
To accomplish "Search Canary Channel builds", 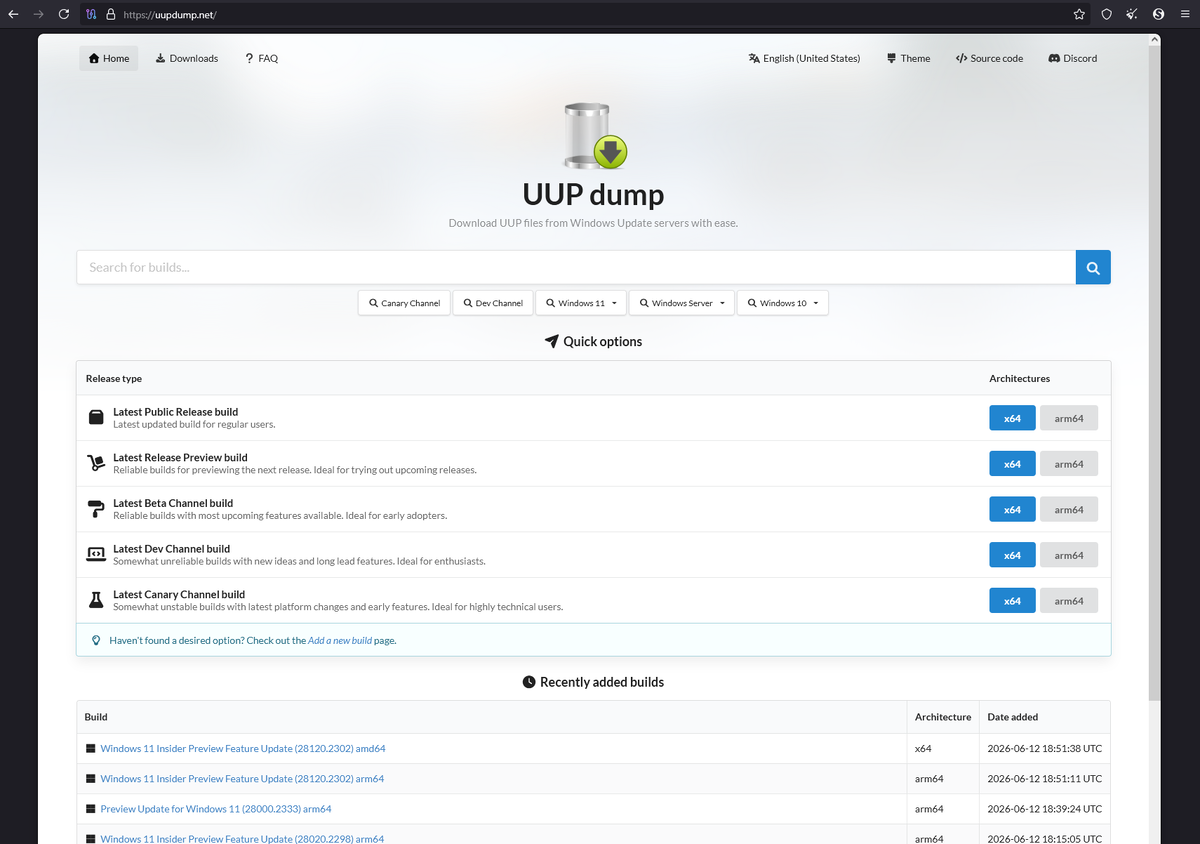I will pyautogui.click(x=404, y=303).
